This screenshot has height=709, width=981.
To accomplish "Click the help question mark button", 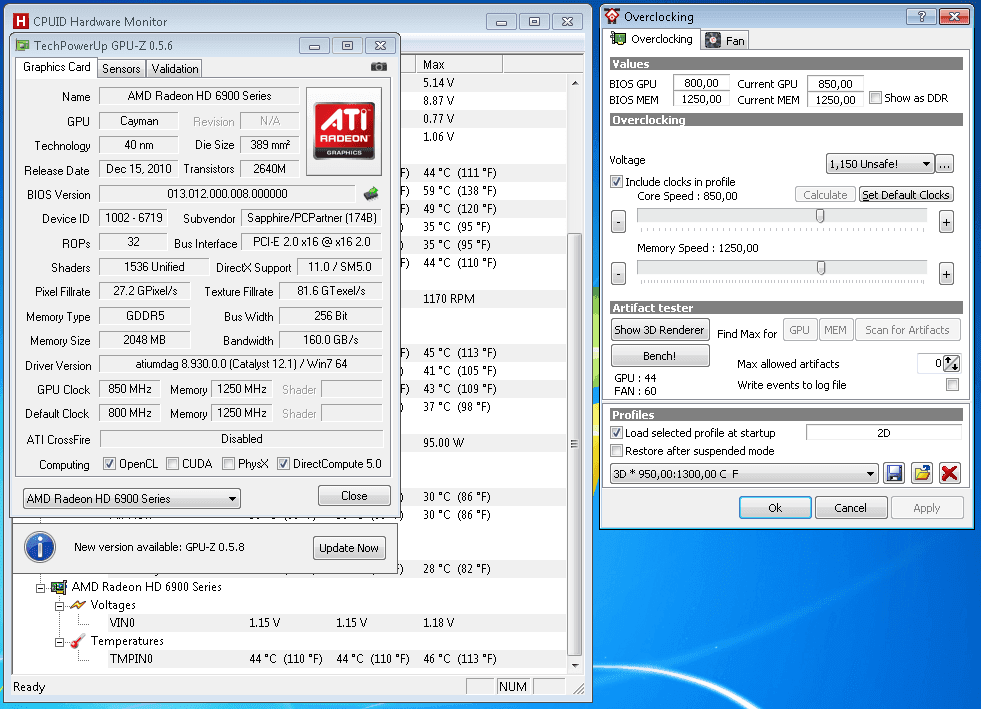I will pyautogui.click(x=921, y=17).
